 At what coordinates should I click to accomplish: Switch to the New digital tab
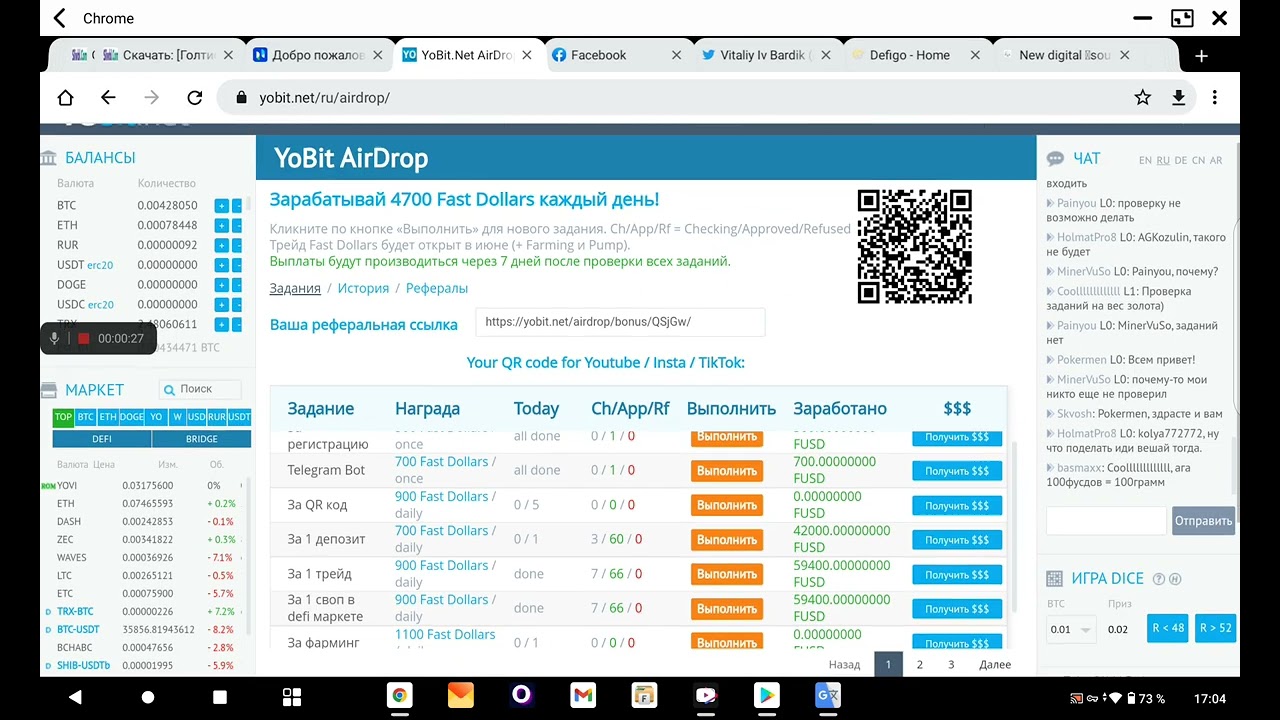pos(1064,56)
